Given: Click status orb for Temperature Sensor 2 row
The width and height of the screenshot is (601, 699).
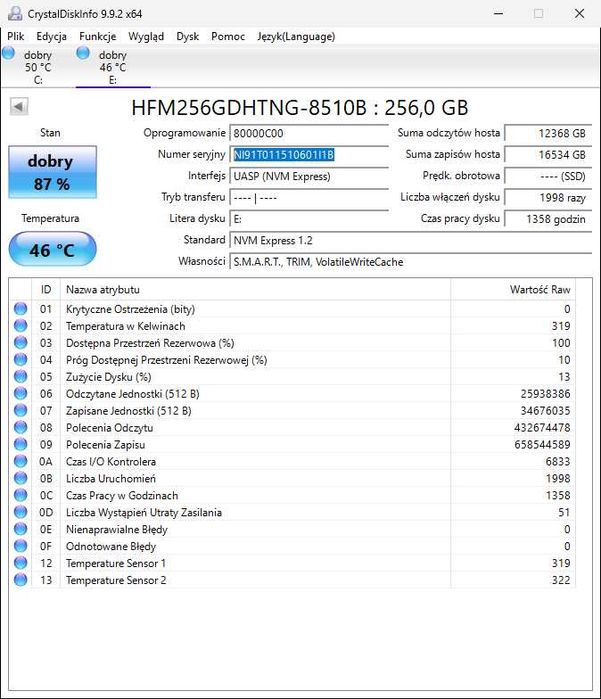Looking at the screenshot, I should click(x=21, y=580).
